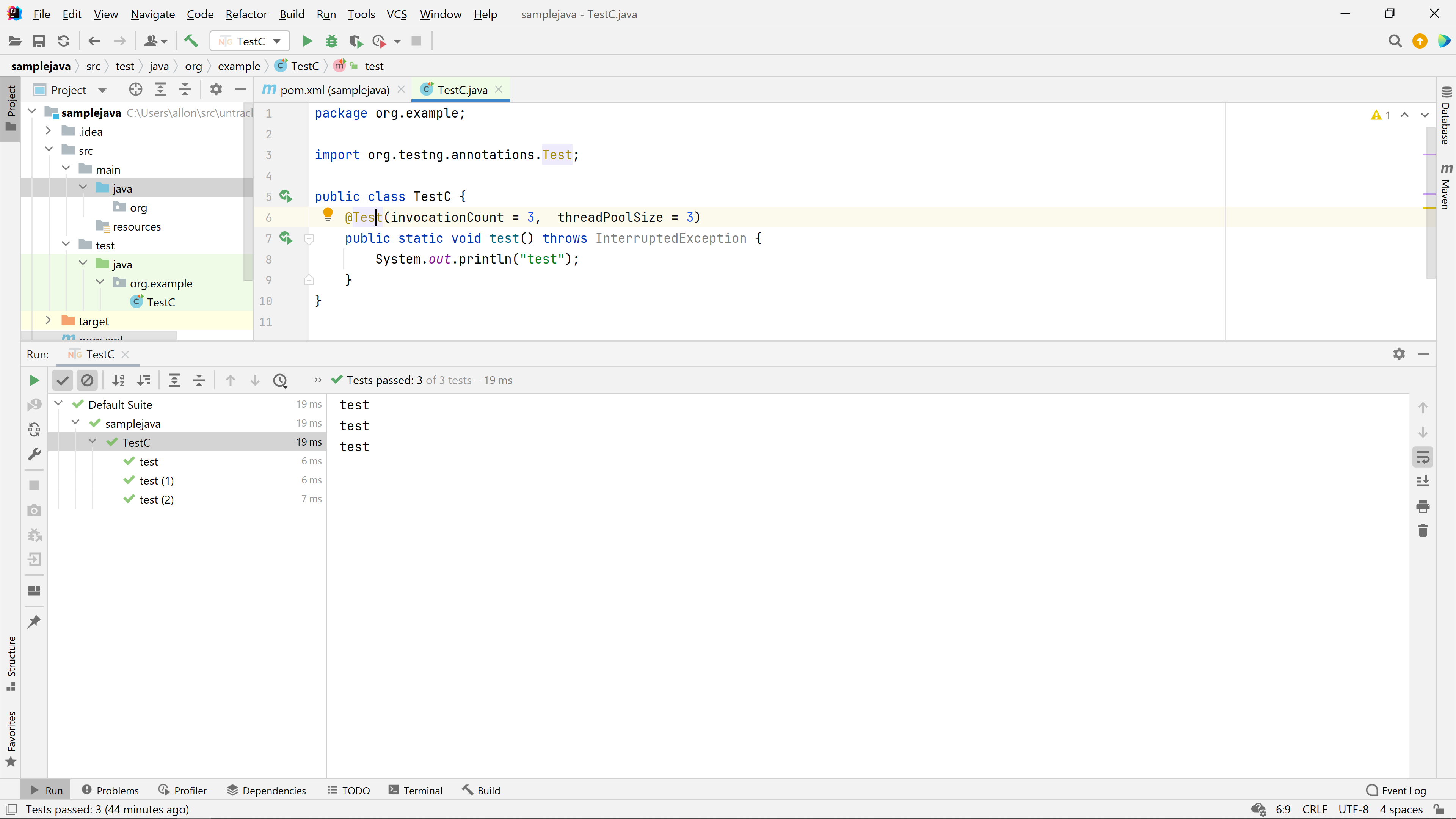The height and width of the screenshot is (819, 1456).
Task: Toggle soft-wrap in console output
Action: tap(1423, 457)
